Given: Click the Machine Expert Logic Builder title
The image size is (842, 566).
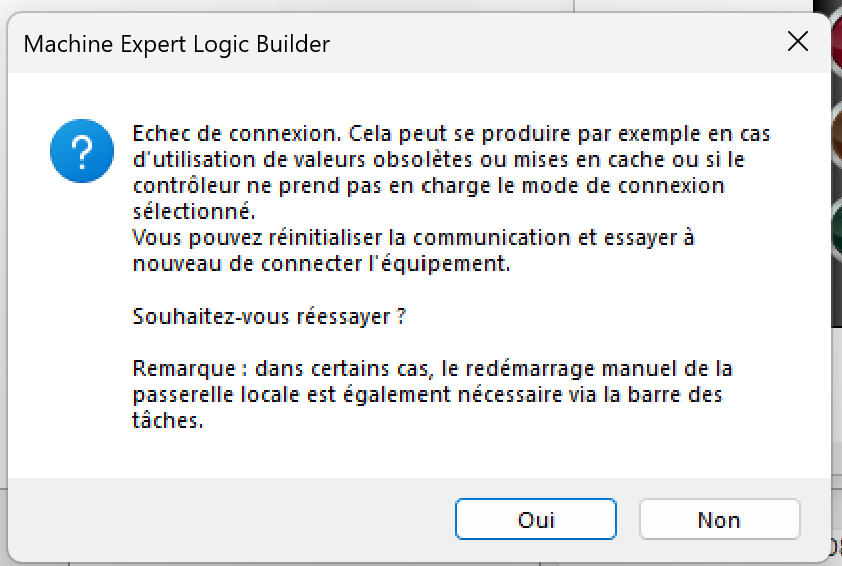Looking at the screenshot, I should [176, 44].
